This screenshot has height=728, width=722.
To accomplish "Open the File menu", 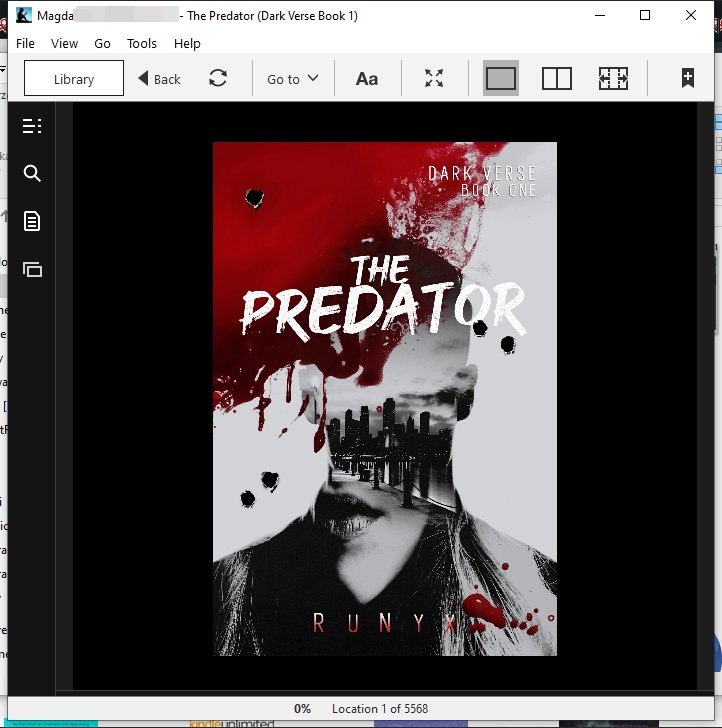I will (x=25, y=44).
